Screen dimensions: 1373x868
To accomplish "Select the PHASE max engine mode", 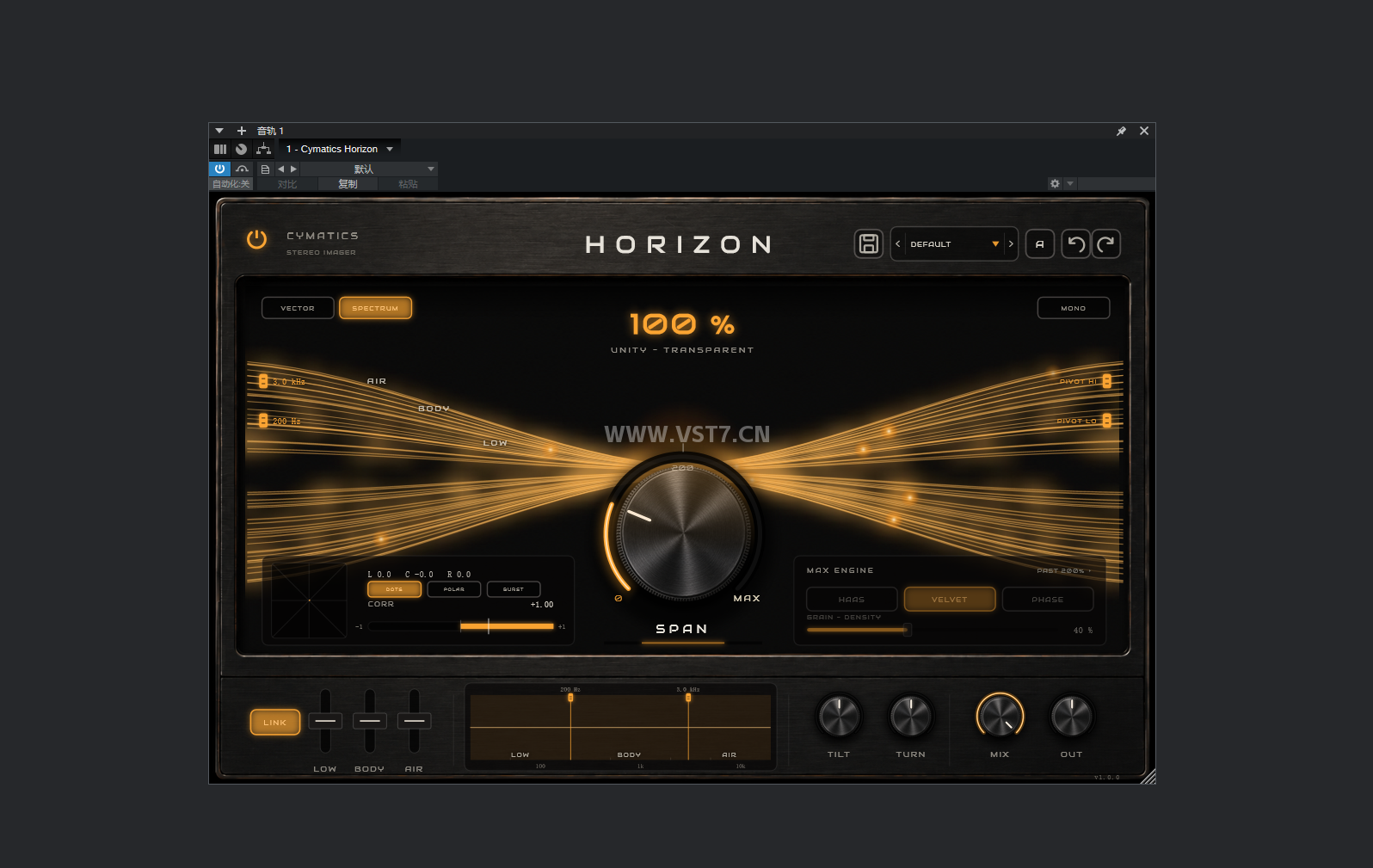I will point(1048,599).
